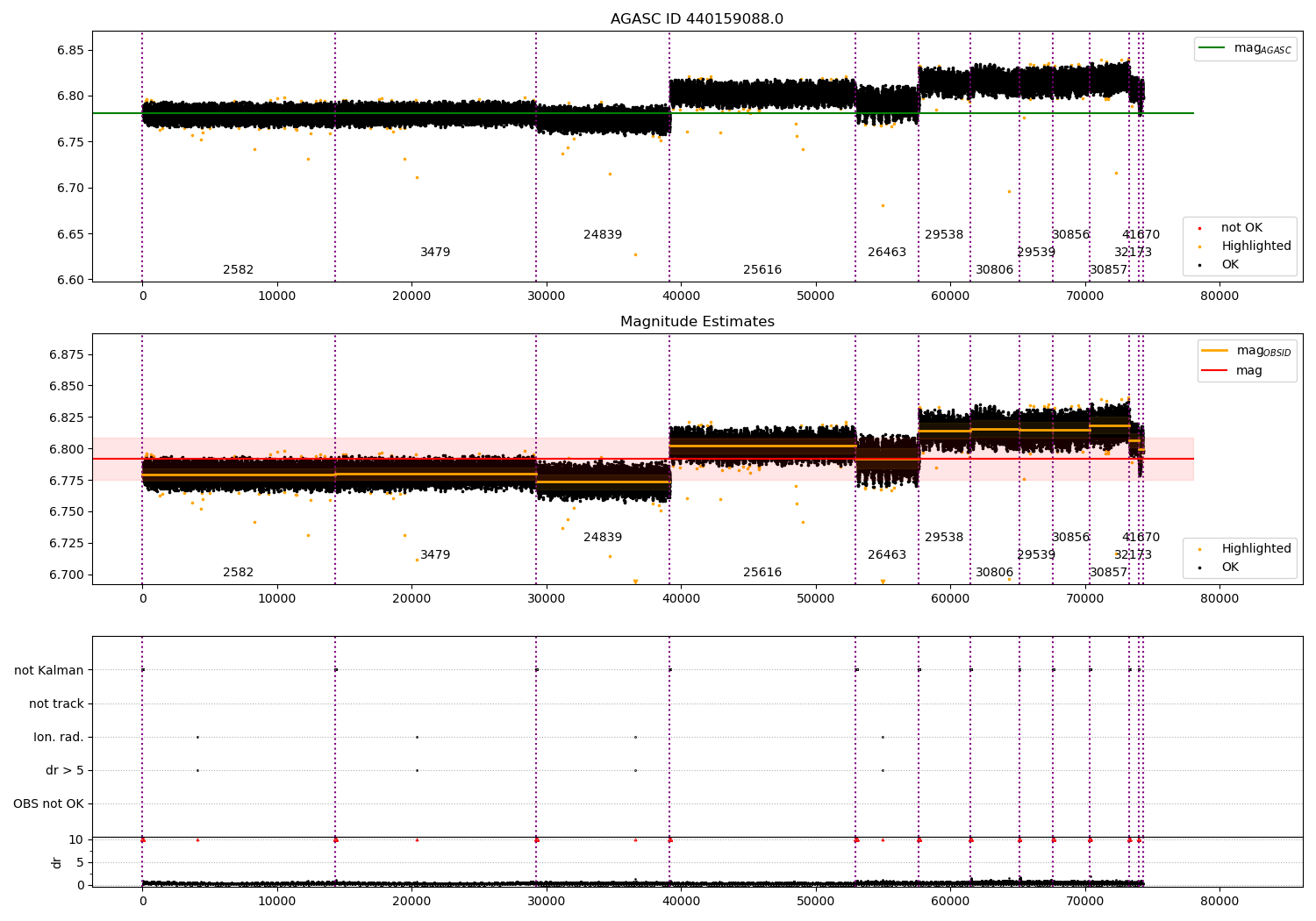Select the green mag AGASC legend entry

pyautogui.click(x=1245, y=48)
